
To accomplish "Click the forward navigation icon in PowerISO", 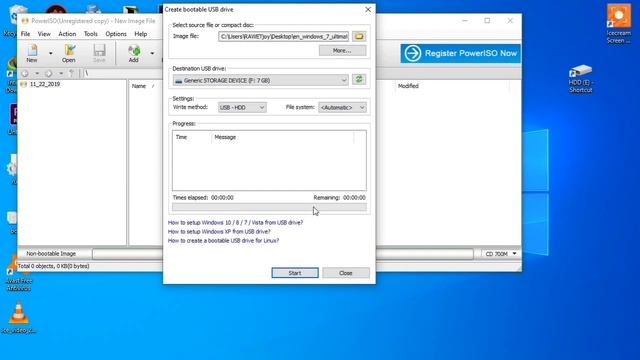I will point(49,73).
